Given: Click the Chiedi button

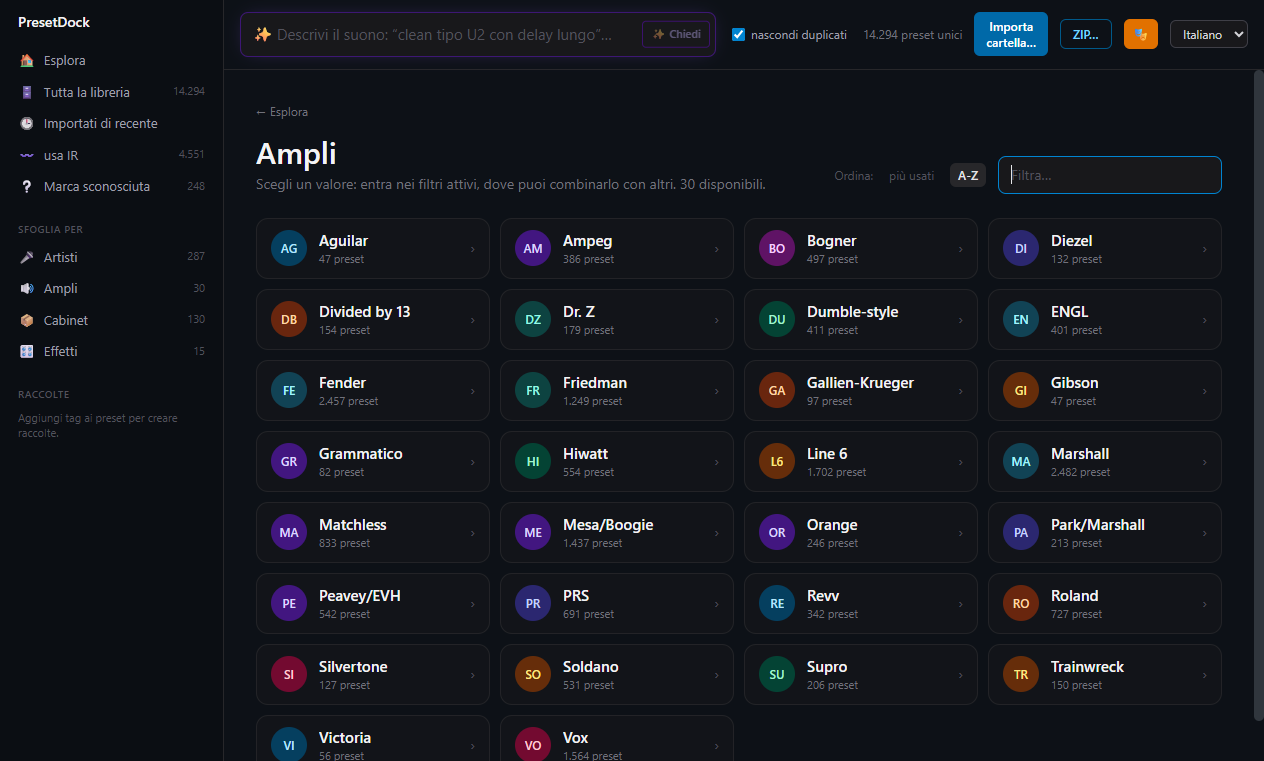Looking at the screenshot, I should pyautogui.click(x=676, y=34).
